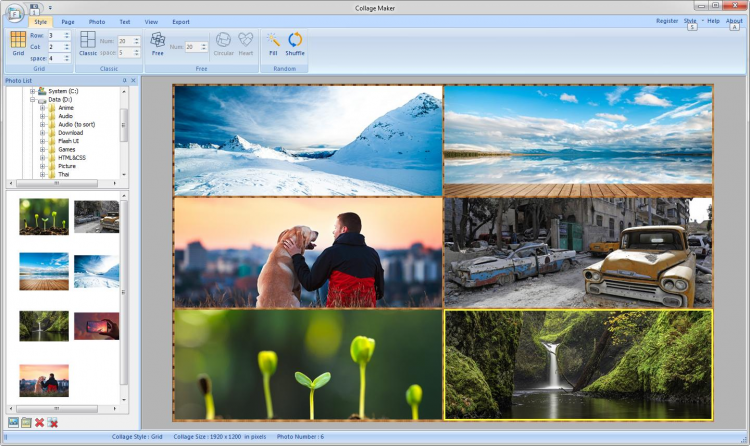This screenshot has height=446, width=750.
Task: Click inside the Row number input field
Action: (x=54, y=35)
